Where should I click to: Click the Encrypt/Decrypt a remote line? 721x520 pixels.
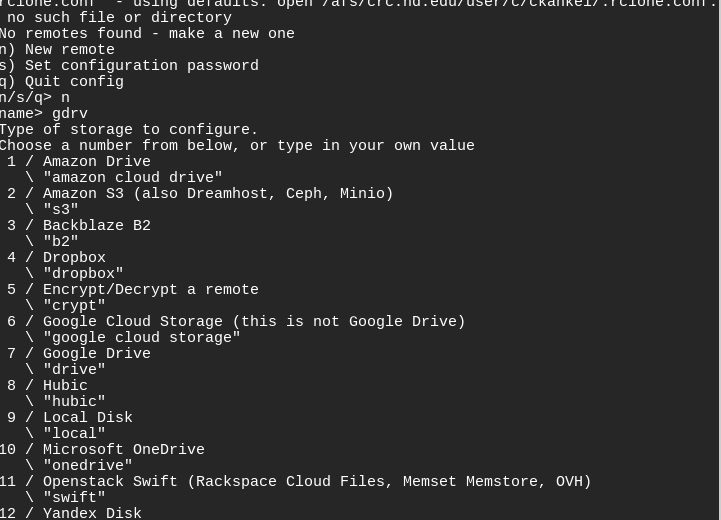click(150, 290)
